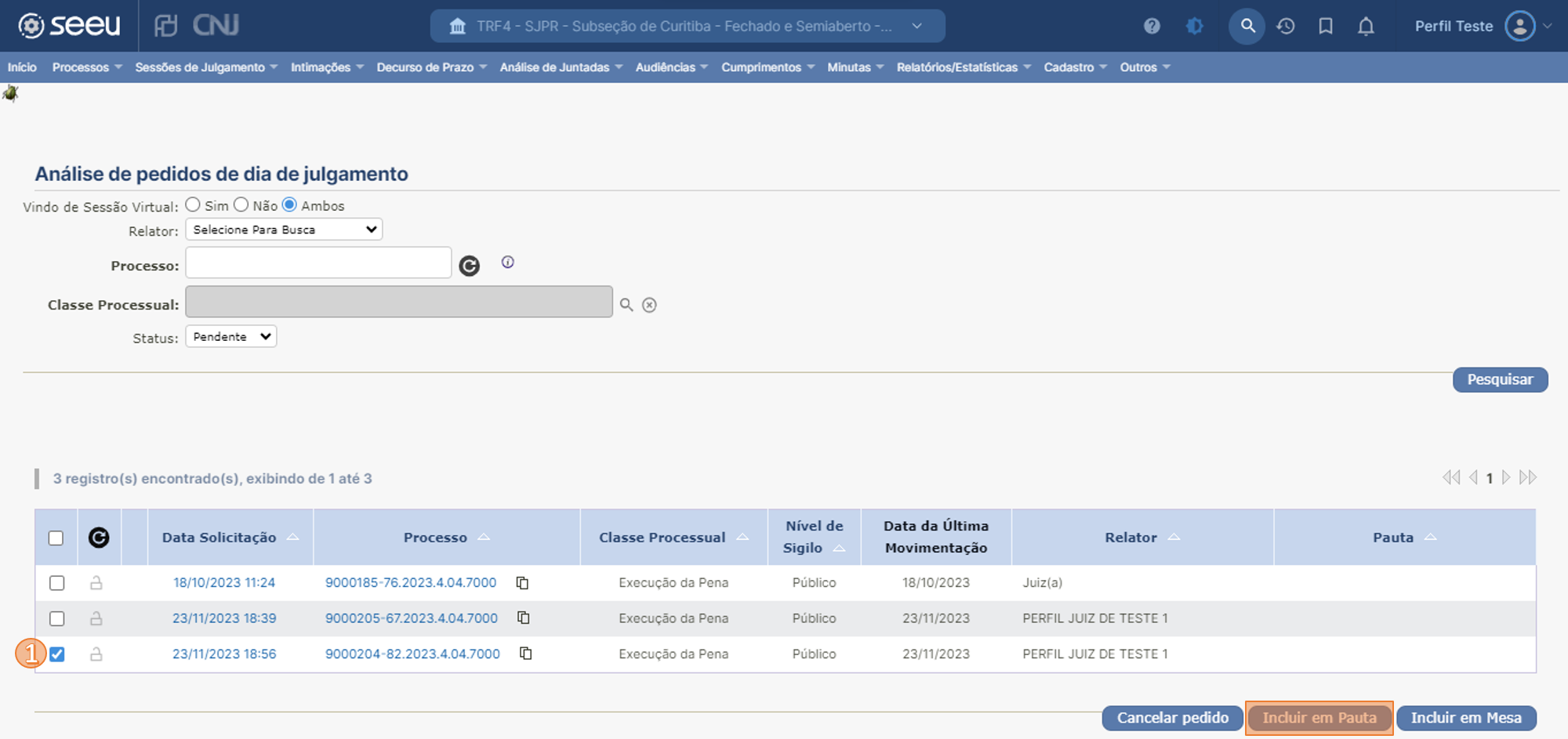1568x739 pixels.
Task: Select Ambos radio option
Action: tap(289, 205)
